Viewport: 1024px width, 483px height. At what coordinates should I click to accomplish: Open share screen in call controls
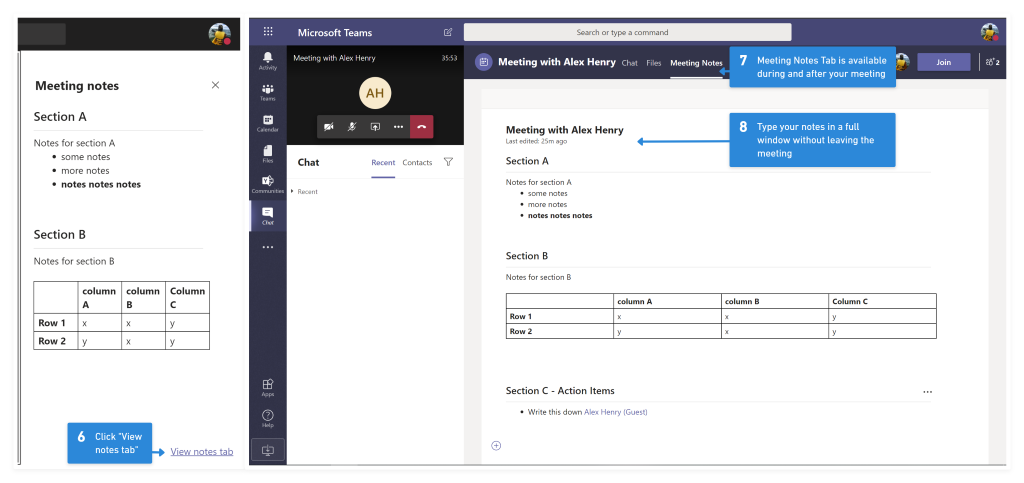pyautogui.click(x=376, y=127)
